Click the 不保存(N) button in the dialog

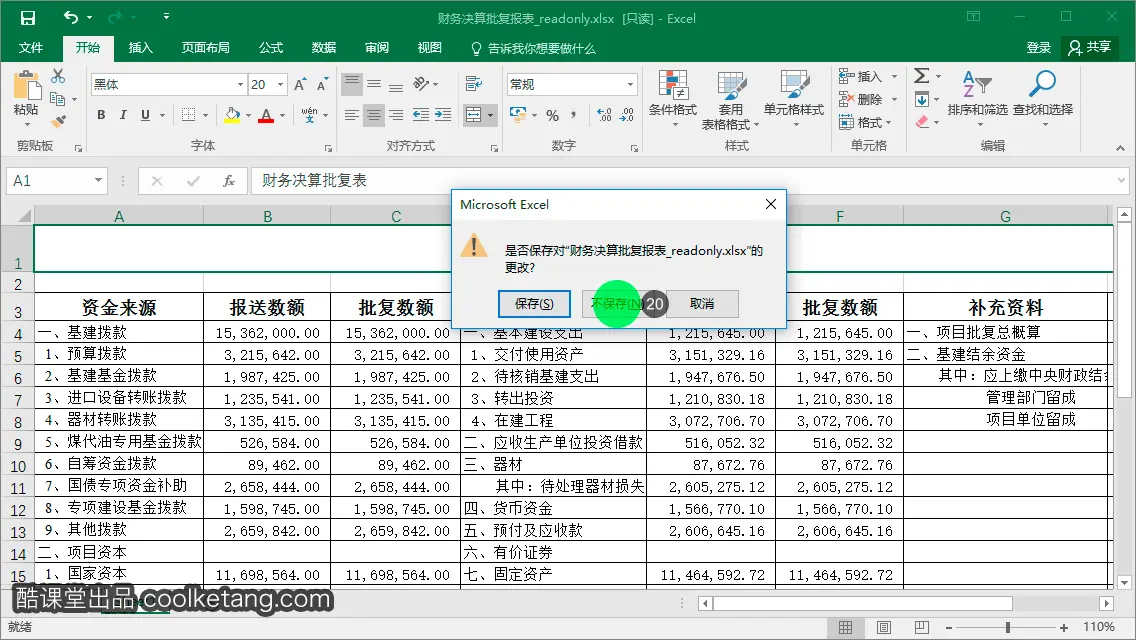[618, 304]
